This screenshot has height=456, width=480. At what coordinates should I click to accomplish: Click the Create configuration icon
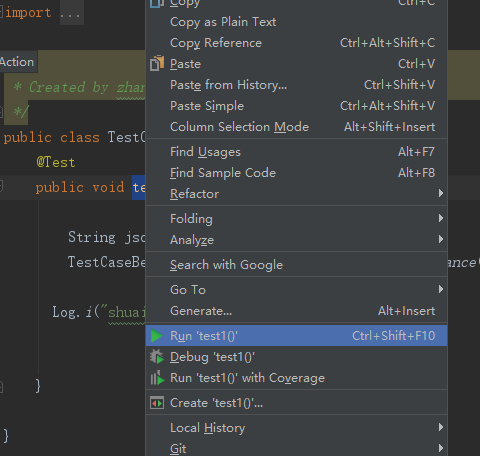[x=157, y=403]
